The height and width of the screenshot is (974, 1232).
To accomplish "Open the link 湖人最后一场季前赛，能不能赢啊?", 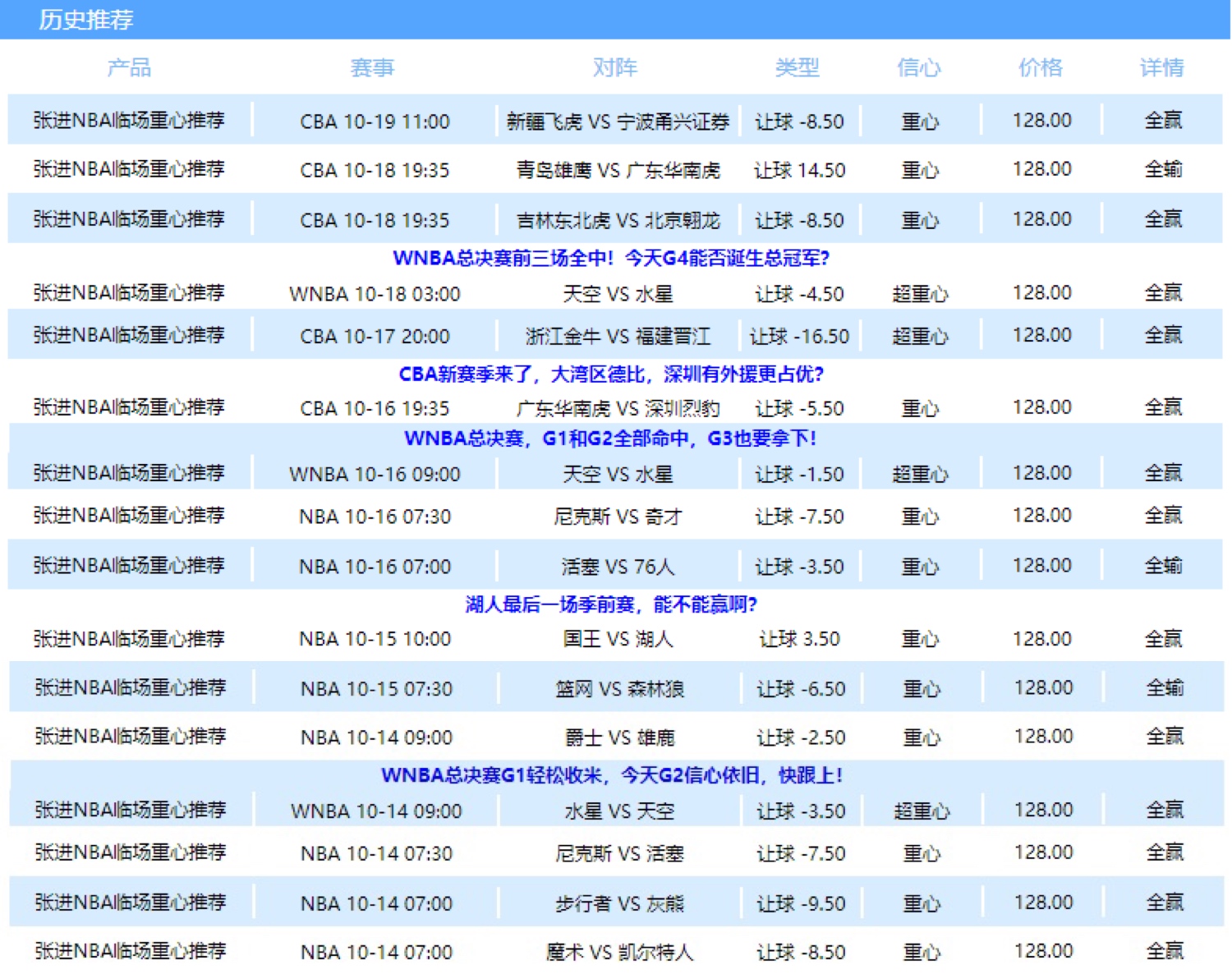I will tap(611, 605).
